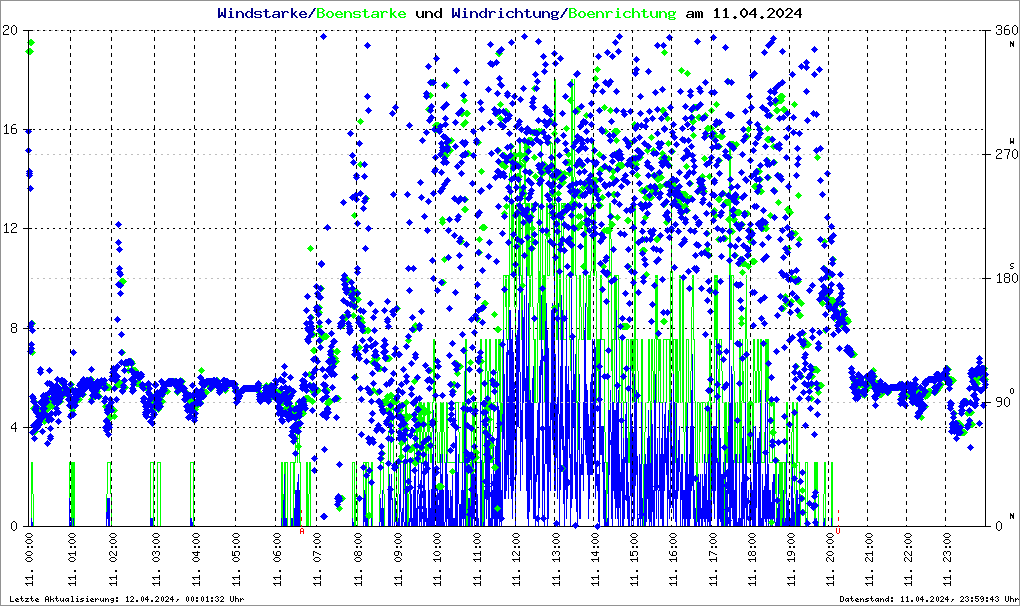Click the '11. 04:00' time axis label
Image resolution: width=1020 pixels, height=606 pixels.
pyautogui.click(x=196, y=560)
